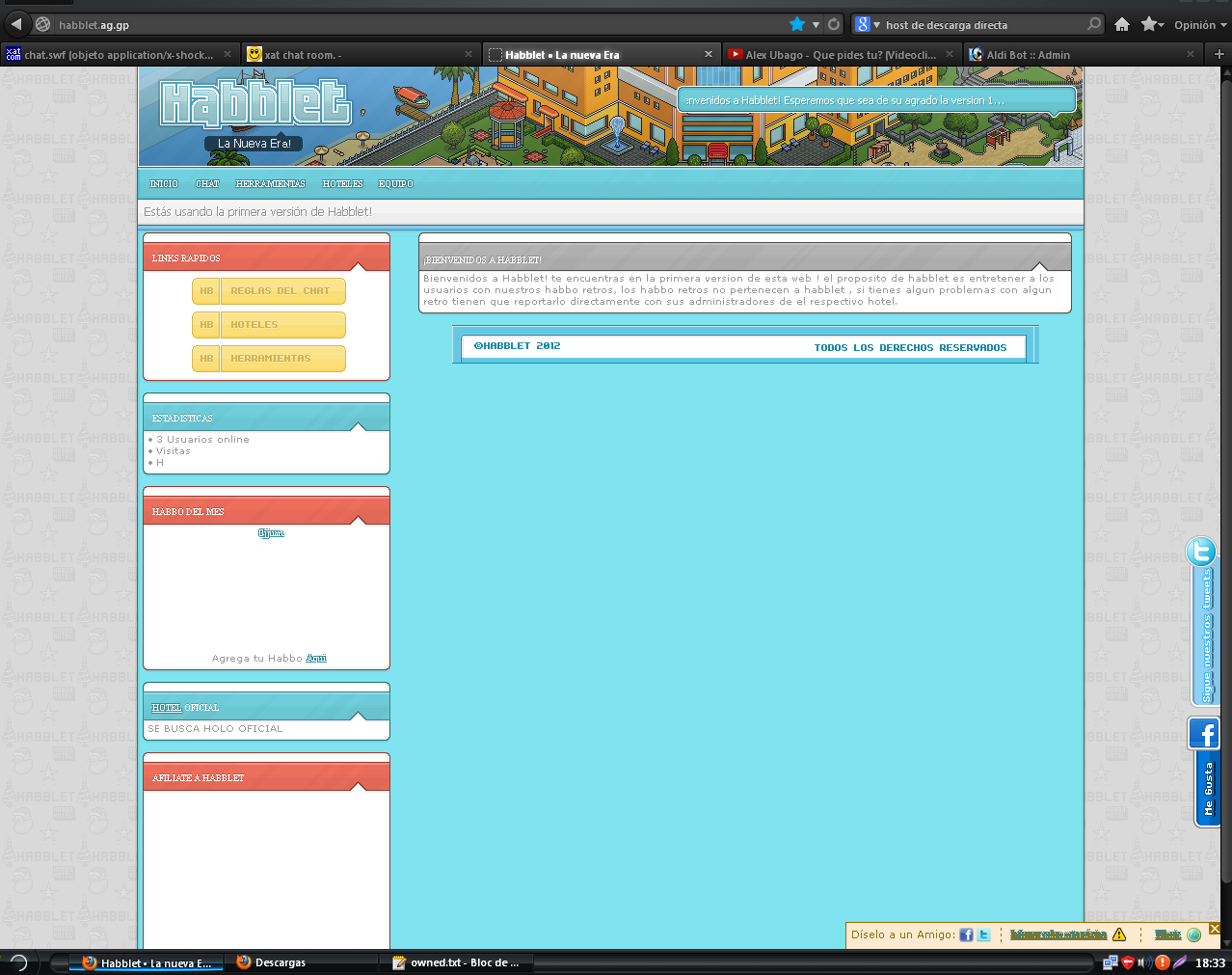Viewport: 1232px width, 975px height.
Task: Open the HERRAMIENTAS menu item
Action: click(270, 183)
